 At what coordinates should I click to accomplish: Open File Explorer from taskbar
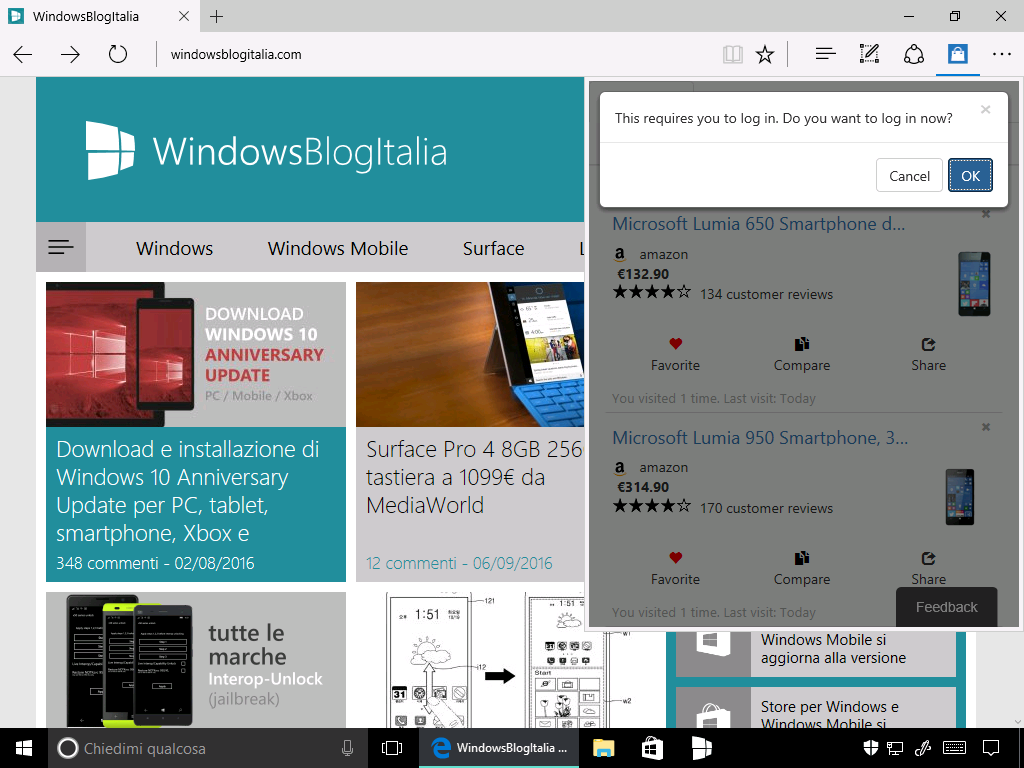tap(603, 748)
